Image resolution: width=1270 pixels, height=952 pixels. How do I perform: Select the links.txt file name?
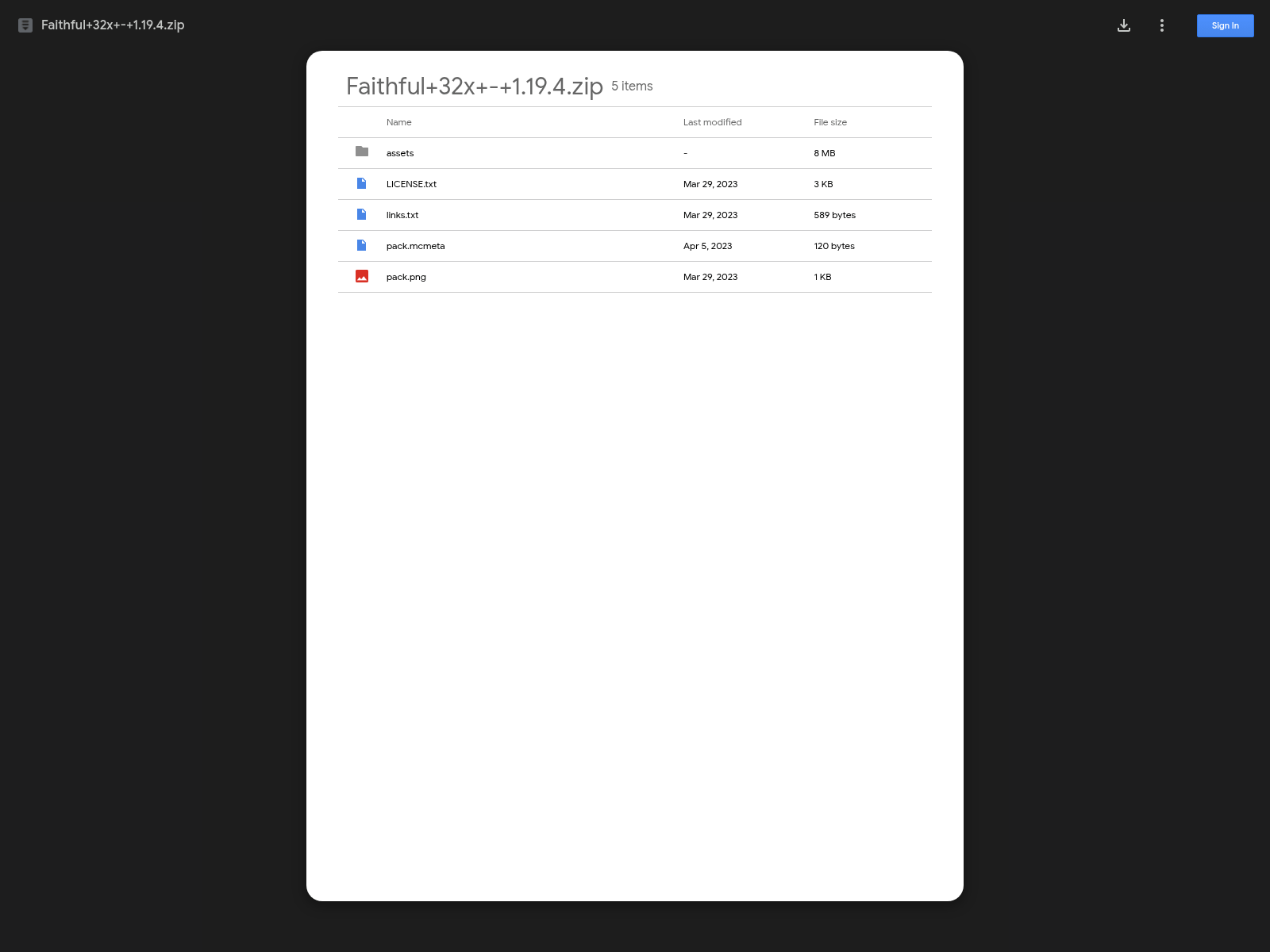click(x=402, y=215)
